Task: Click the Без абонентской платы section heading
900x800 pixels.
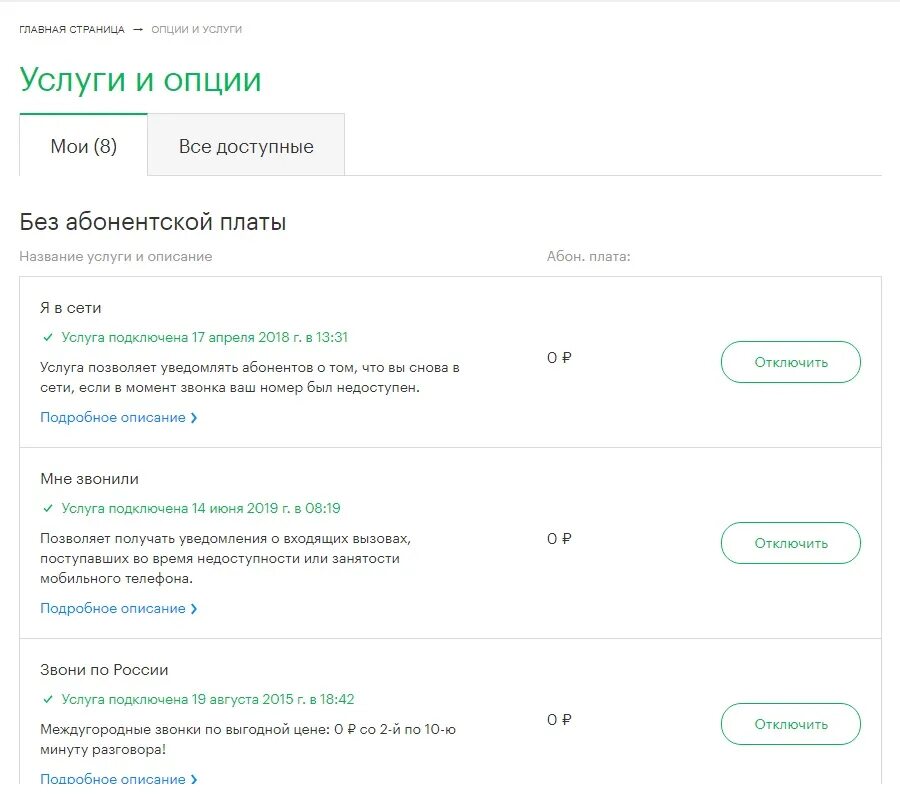Action: click(153, 222)
